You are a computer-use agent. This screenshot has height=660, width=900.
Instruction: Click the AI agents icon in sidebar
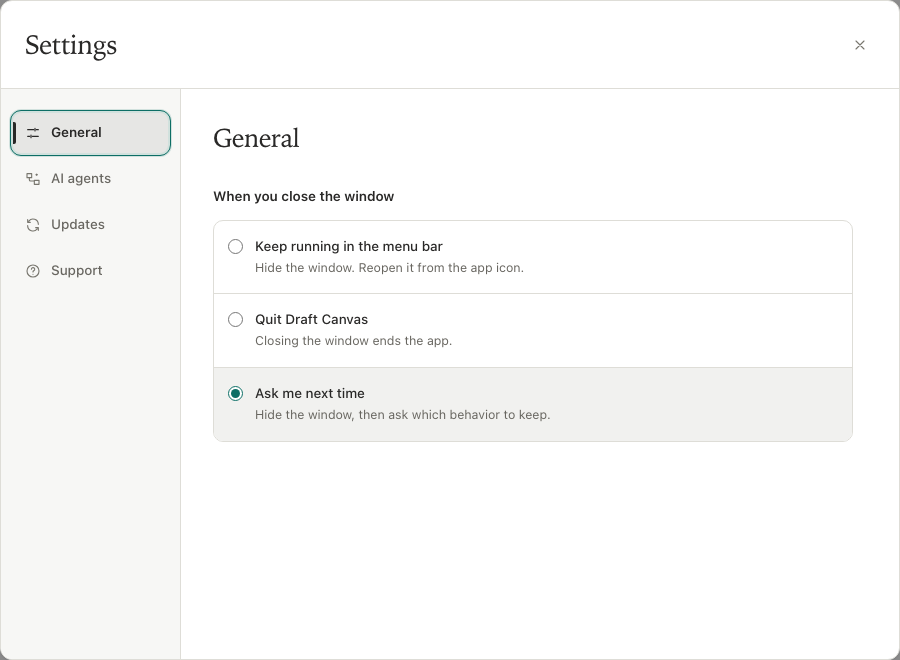(33, 178)
